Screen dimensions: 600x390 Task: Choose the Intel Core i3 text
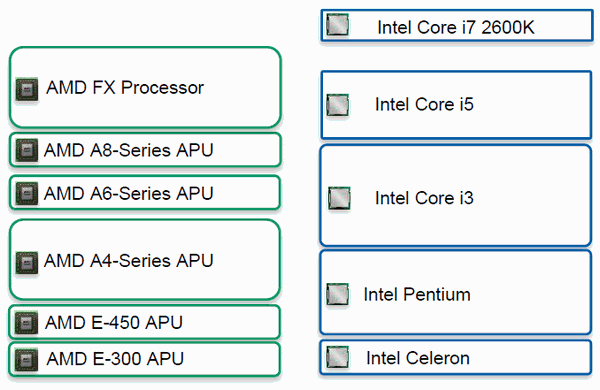[x=424, y=198]
